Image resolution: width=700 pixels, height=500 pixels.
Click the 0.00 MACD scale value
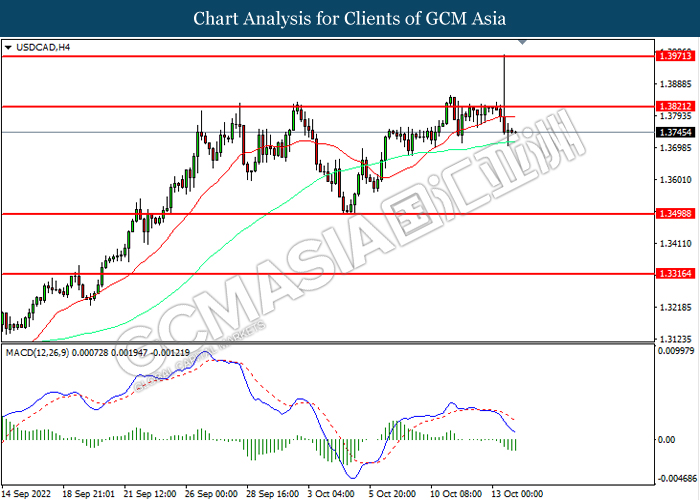pyautogui.click(x=667, y=440)
